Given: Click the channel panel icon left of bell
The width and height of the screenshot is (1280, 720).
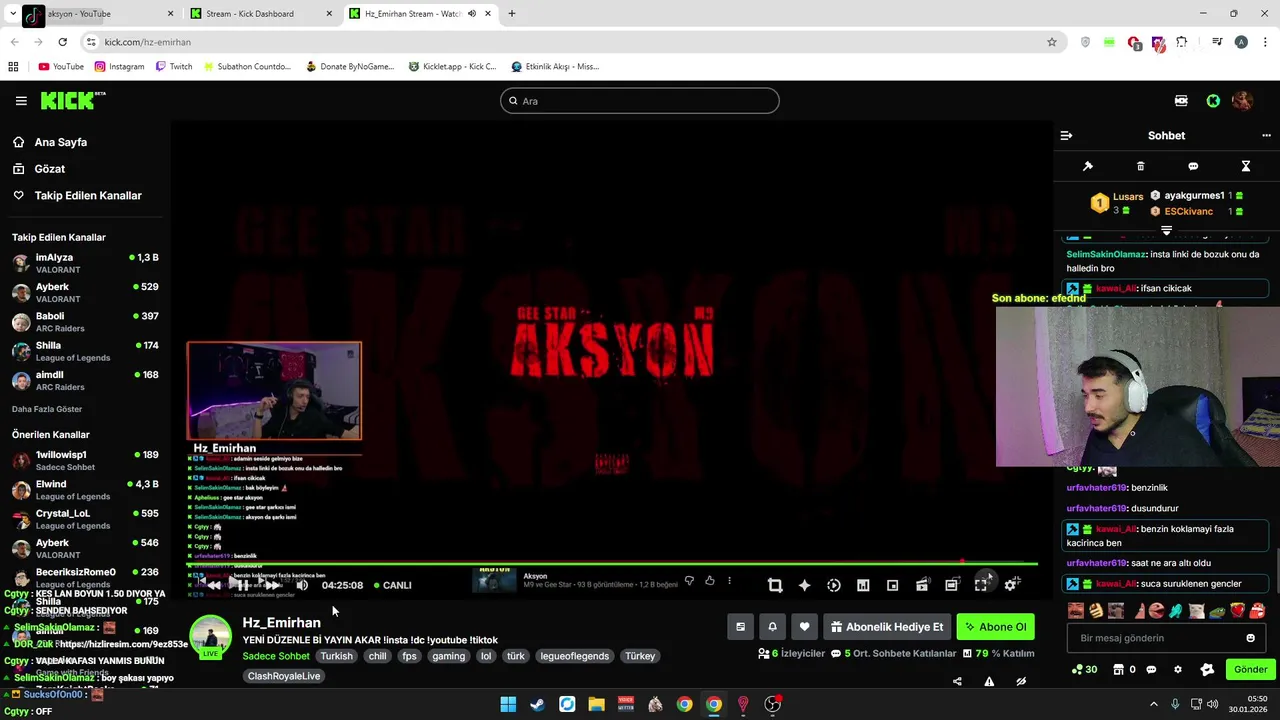Looking at the screenshot, I should 740,627.
